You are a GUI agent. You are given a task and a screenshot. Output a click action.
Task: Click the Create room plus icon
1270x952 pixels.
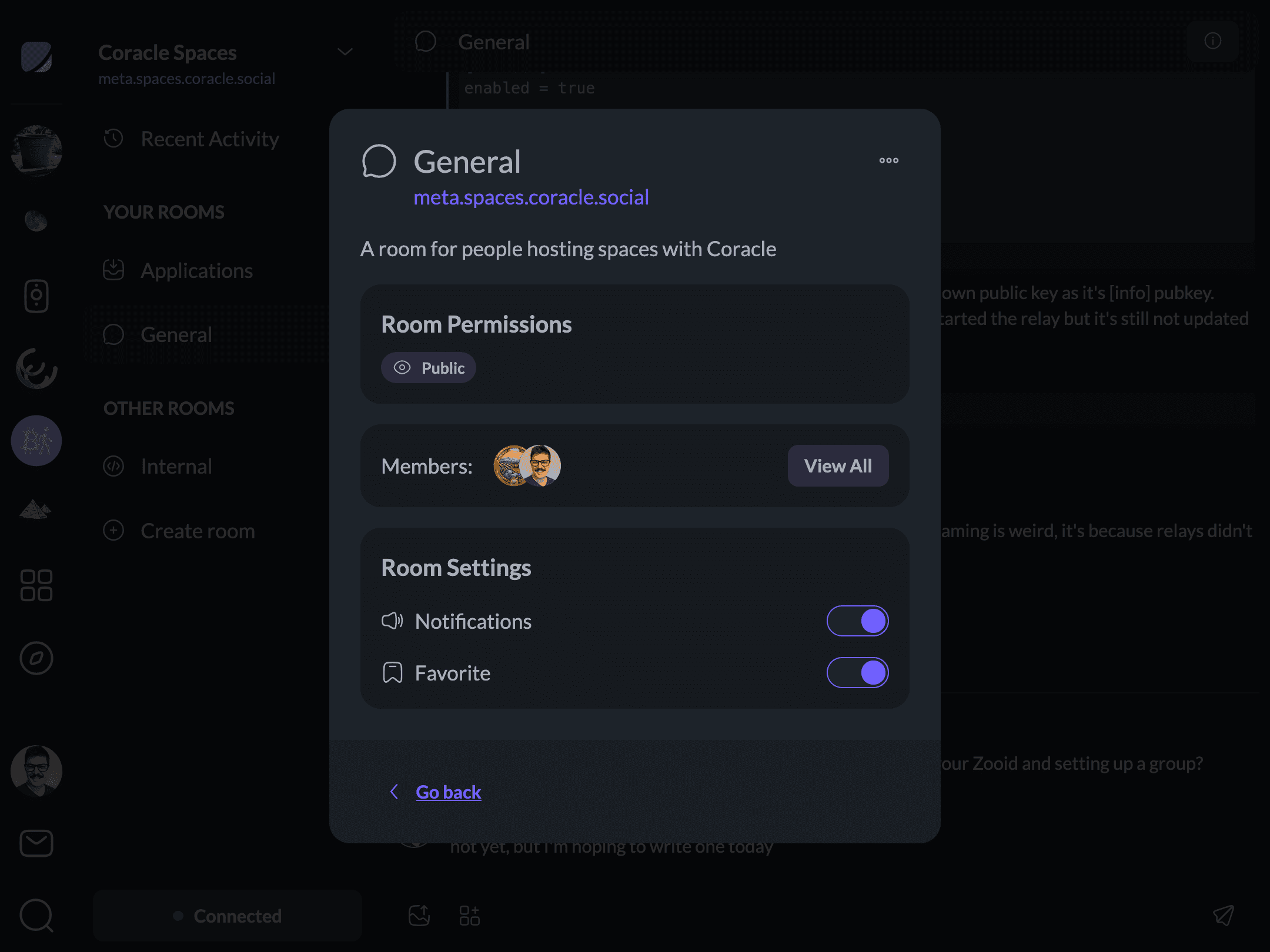click(x=113, y=531)
